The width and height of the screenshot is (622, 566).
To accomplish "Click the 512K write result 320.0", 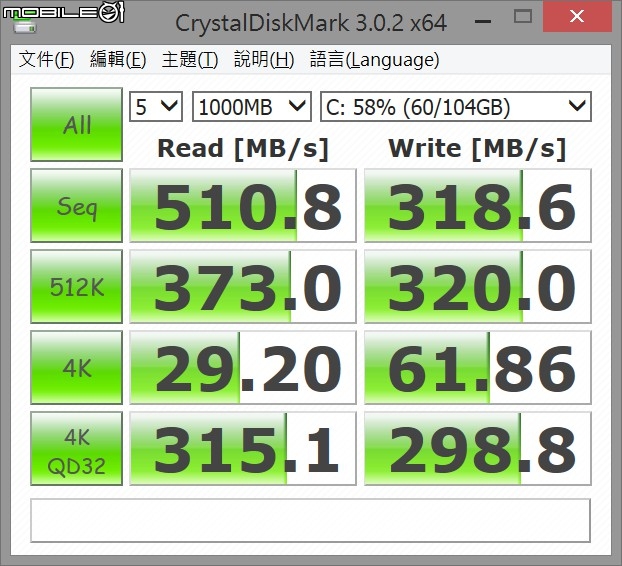I will point(478,286).
